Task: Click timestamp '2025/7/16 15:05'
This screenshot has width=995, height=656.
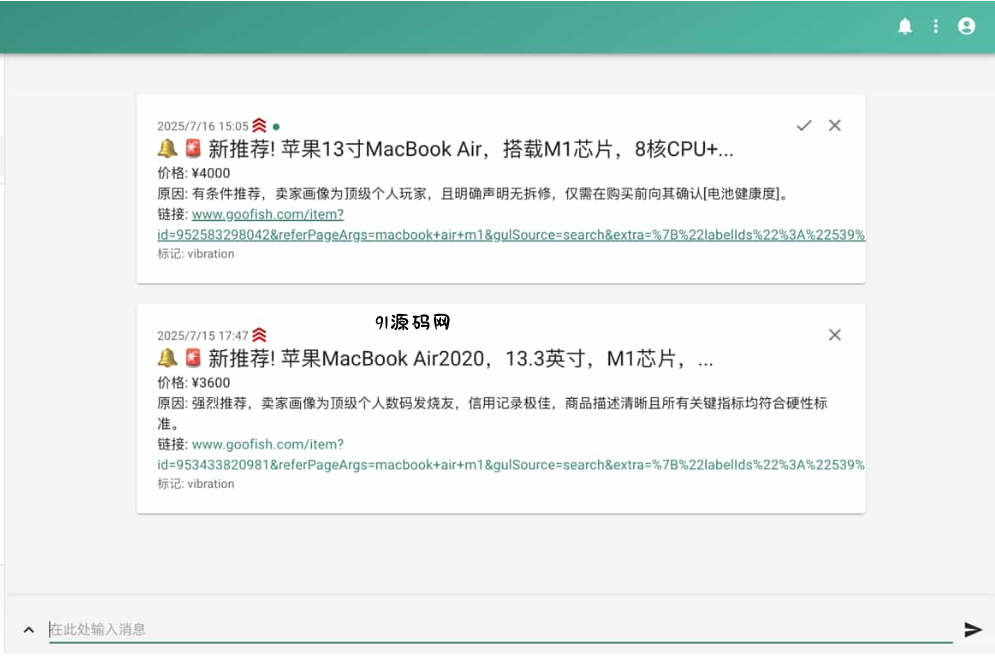Action: [203, 126]
